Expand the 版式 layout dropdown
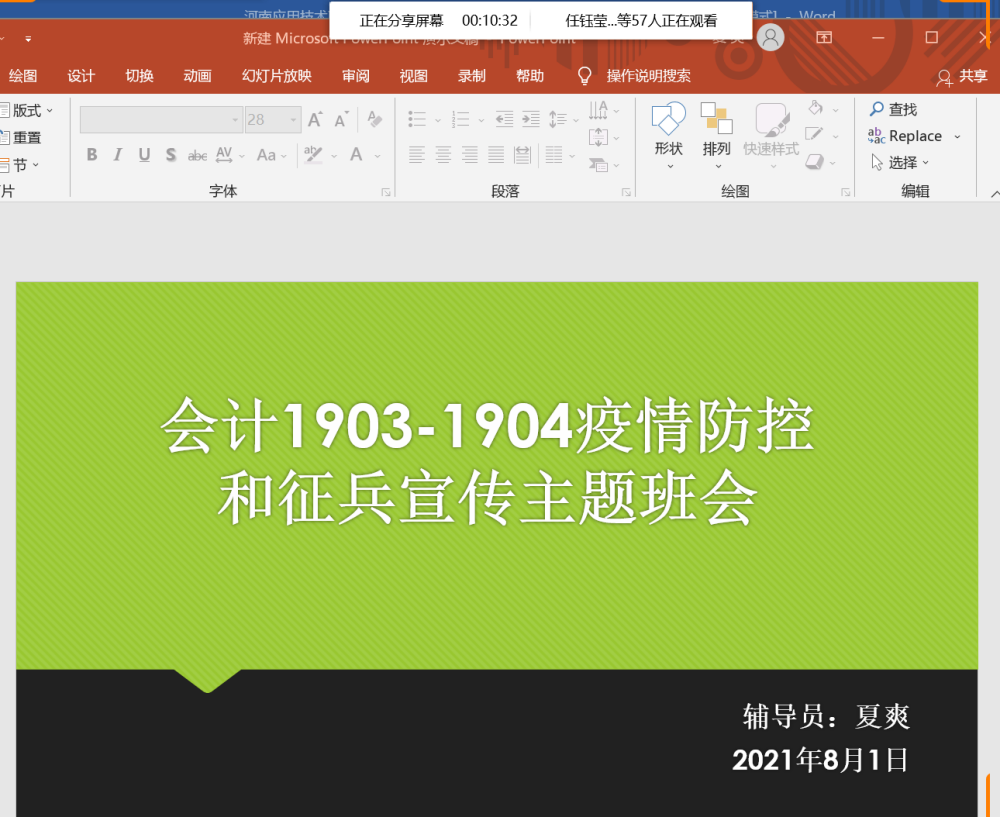Screen dimensions: 1001x818 [50, 110]
